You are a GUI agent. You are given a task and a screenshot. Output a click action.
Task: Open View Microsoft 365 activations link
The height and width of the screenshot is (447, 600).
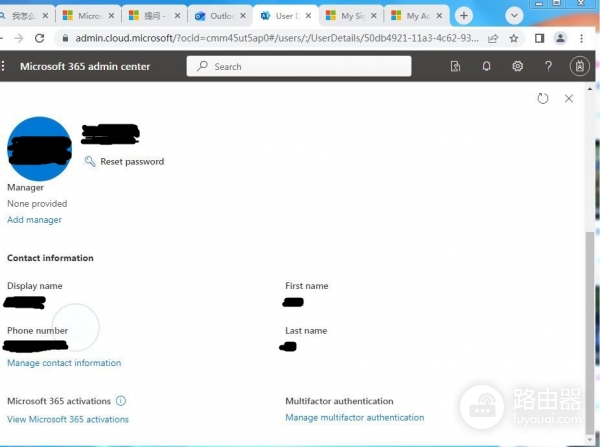(68, 419)
